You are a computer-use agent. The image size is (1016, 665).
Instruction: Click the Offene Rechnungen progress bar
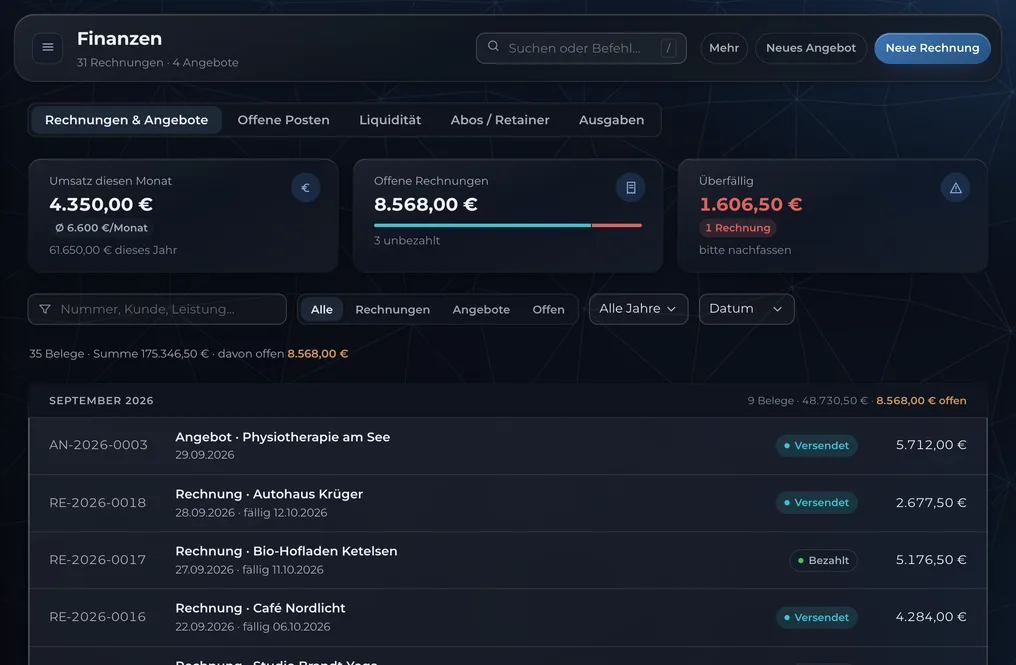coord(507,225)
